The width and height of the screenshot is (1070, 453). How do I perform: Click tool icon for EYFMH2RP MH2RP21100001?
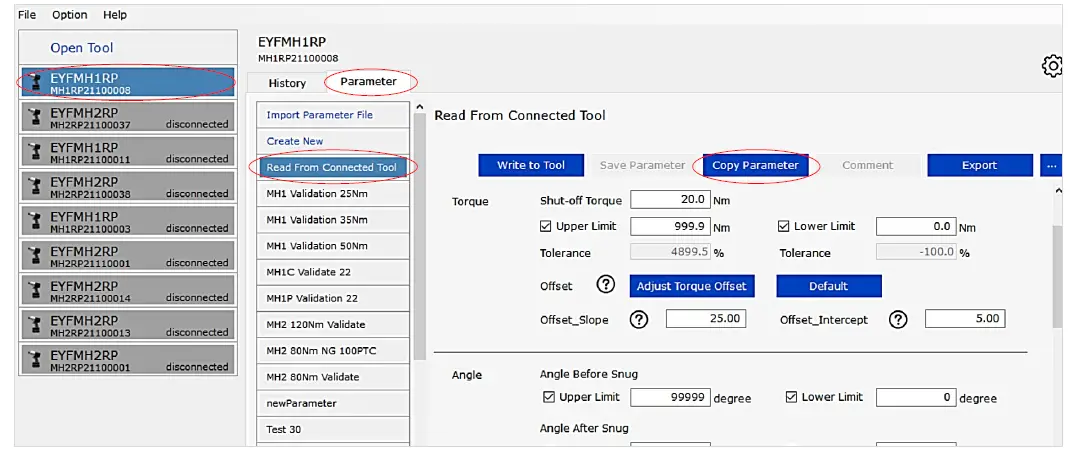click(36, 361)
